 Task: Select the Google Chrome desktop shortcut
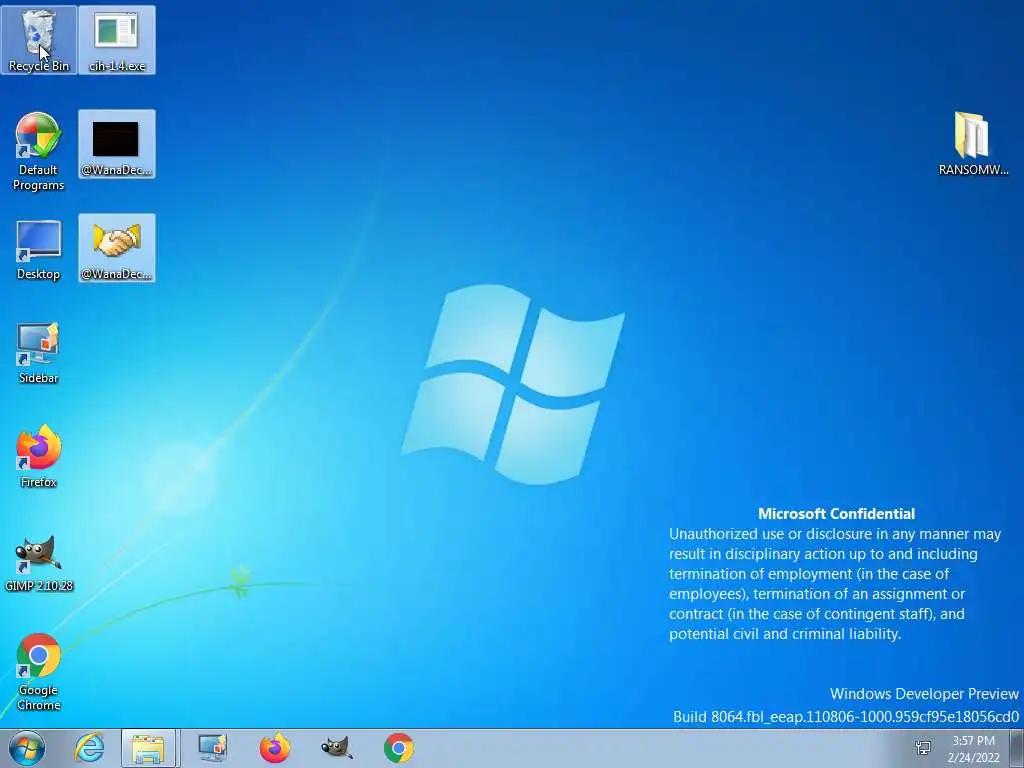[x=39, y=672]
